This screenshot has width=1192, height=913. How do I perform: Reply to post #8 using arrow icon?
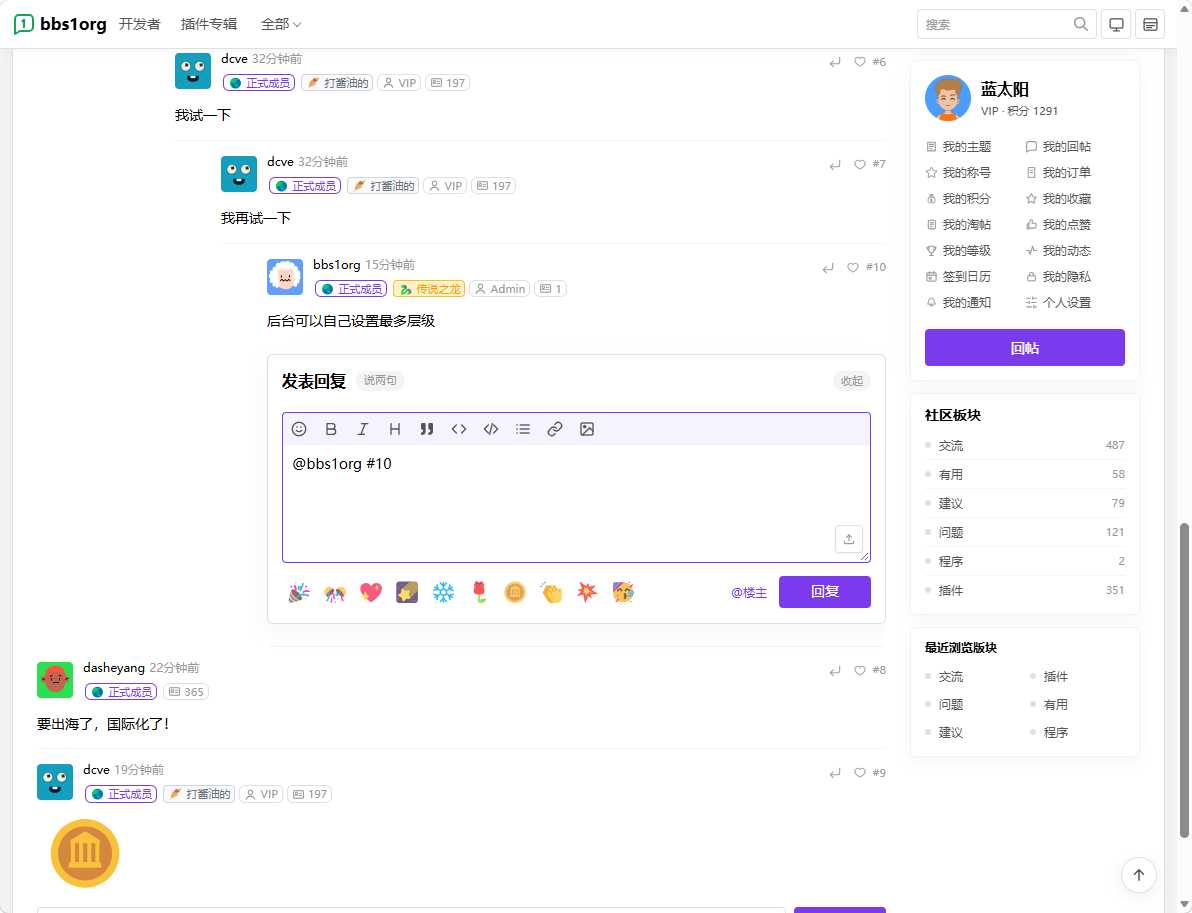835,670
